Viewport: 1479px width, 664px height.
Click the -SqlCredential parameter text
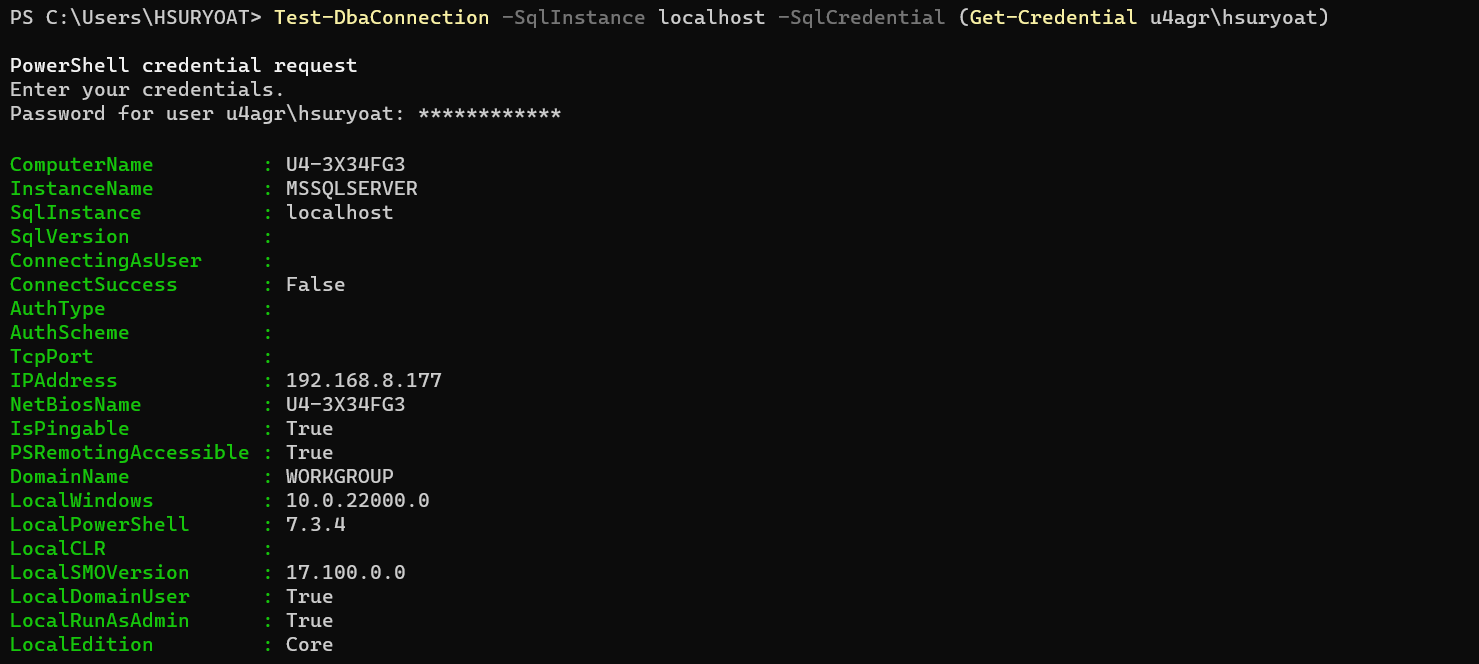pos(861,17)
